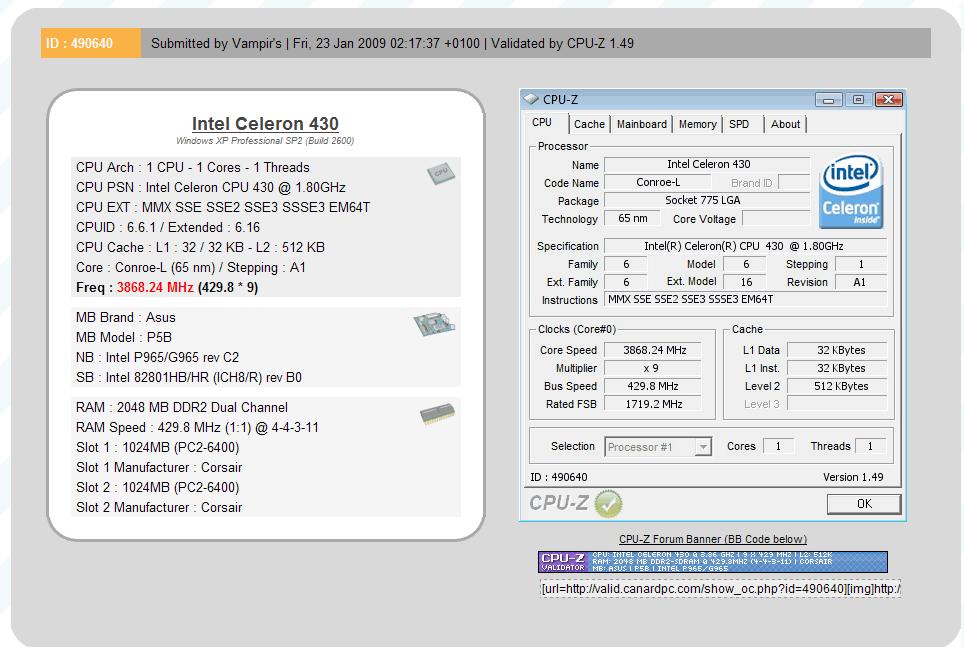Click the Level 2 512 KBytes field
Screen dimensions: 964x647
pyautogui.click(x=837, y=386)
